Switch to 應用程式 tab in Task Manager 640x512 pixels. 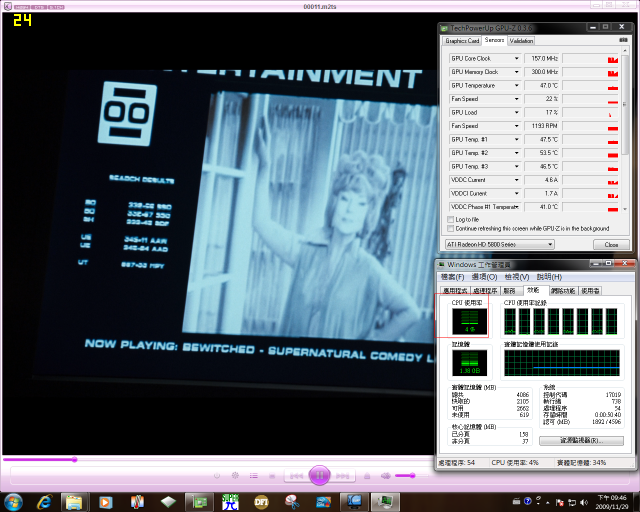[x=456, y=291]
